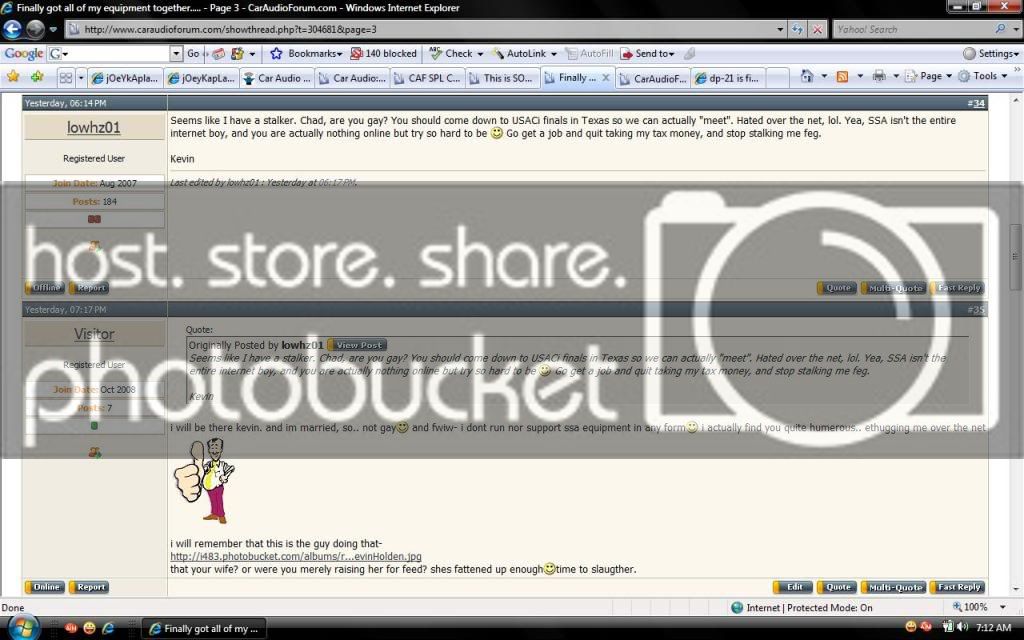Click Edit button on Visitor post
This screenshot has width=1024, height=640.
click(793, 587)
